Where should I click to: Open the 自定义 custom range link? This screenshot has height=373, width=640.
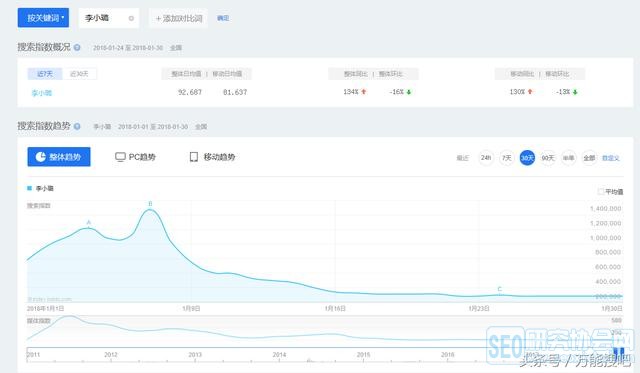(x=611, y=158)
